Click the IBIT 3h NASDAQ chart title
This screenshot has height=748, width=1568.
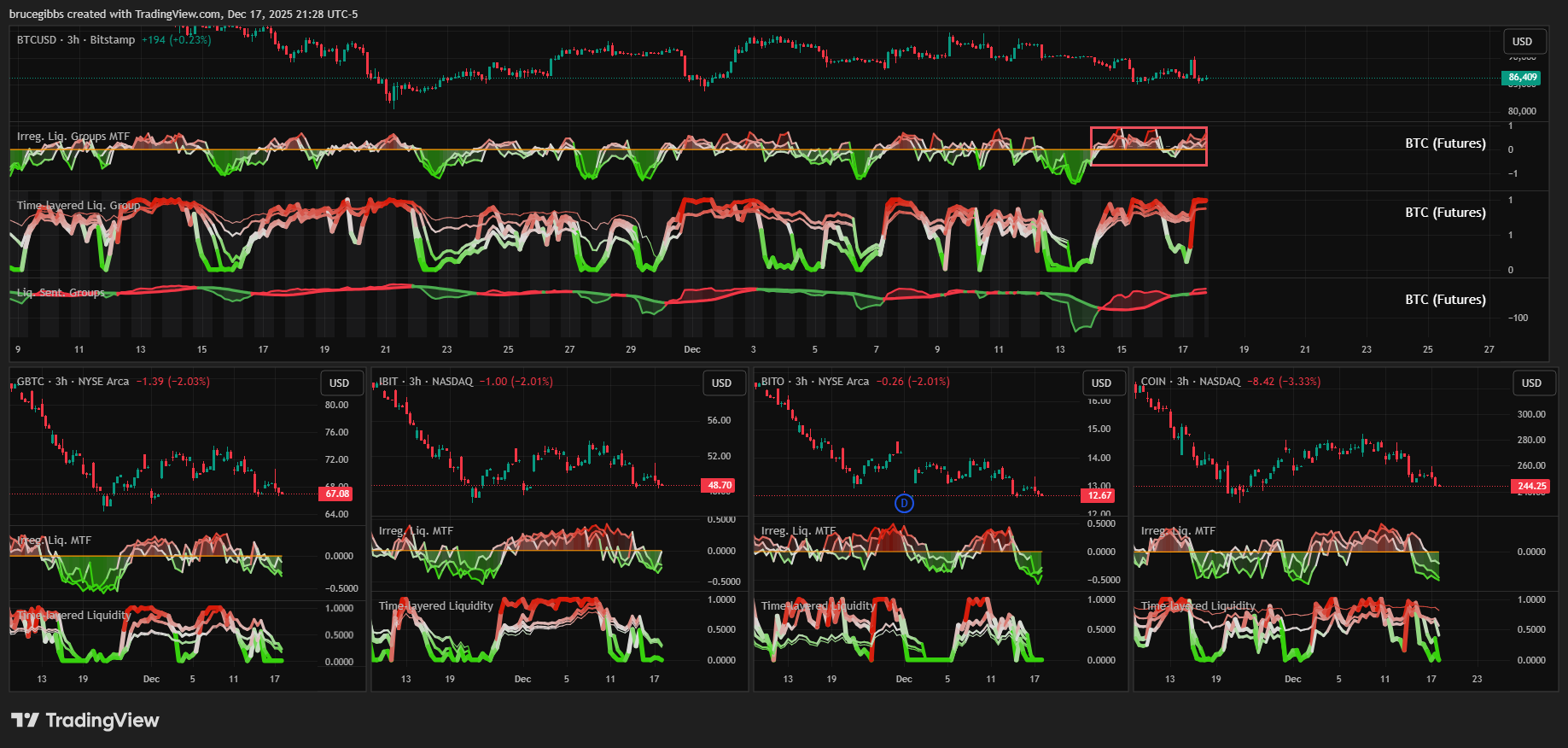(425, 382)
